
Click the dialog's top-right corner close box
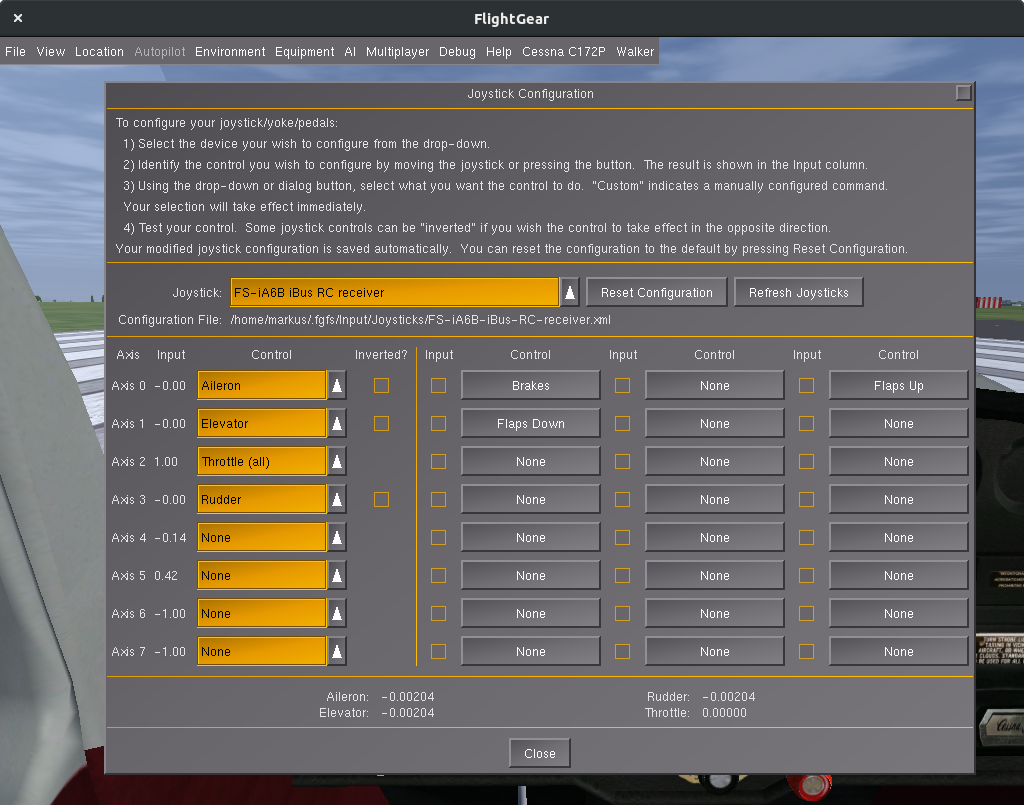tap(963, 93)
